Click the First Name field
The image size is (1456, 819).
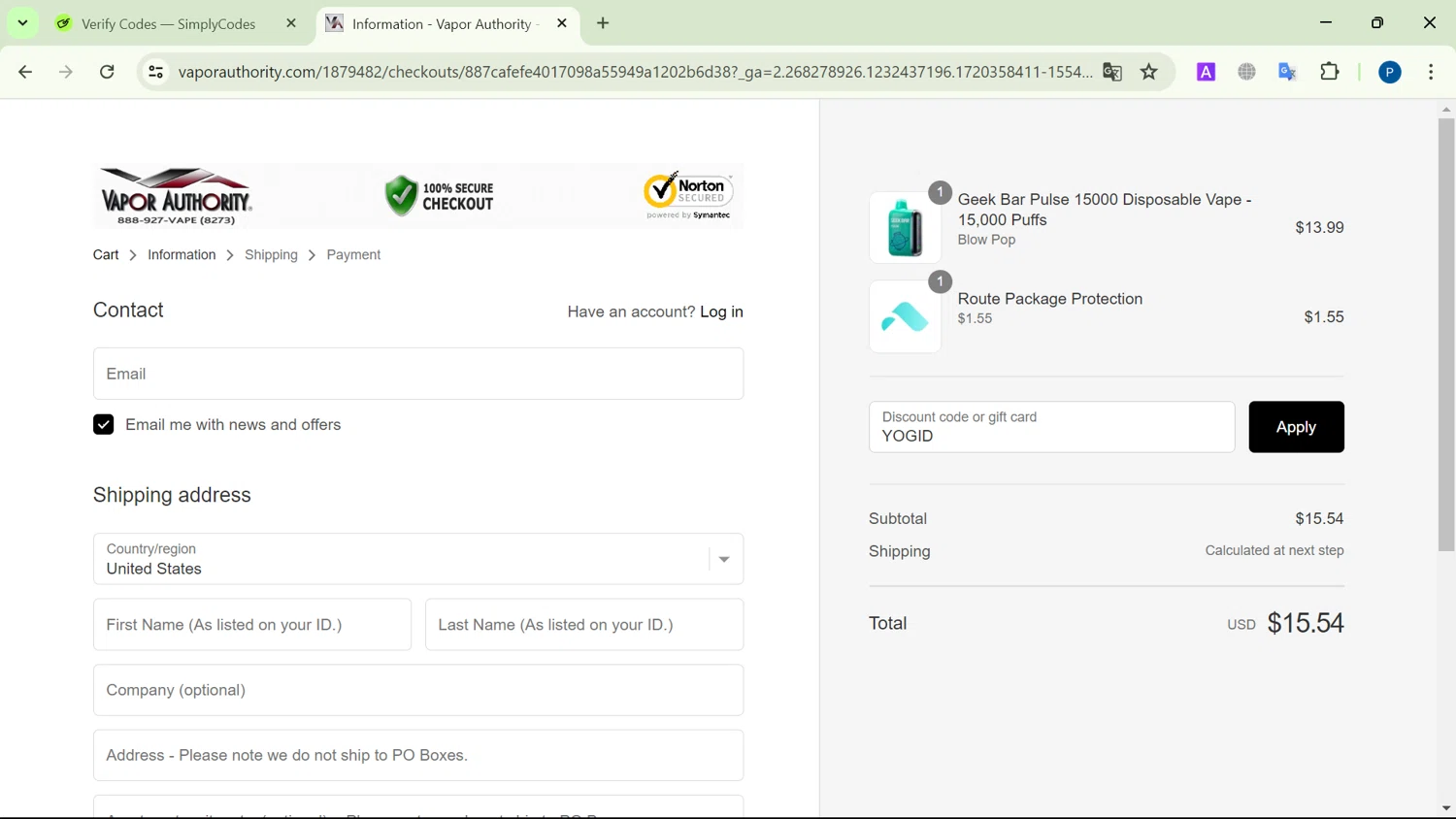coord(252,625)
